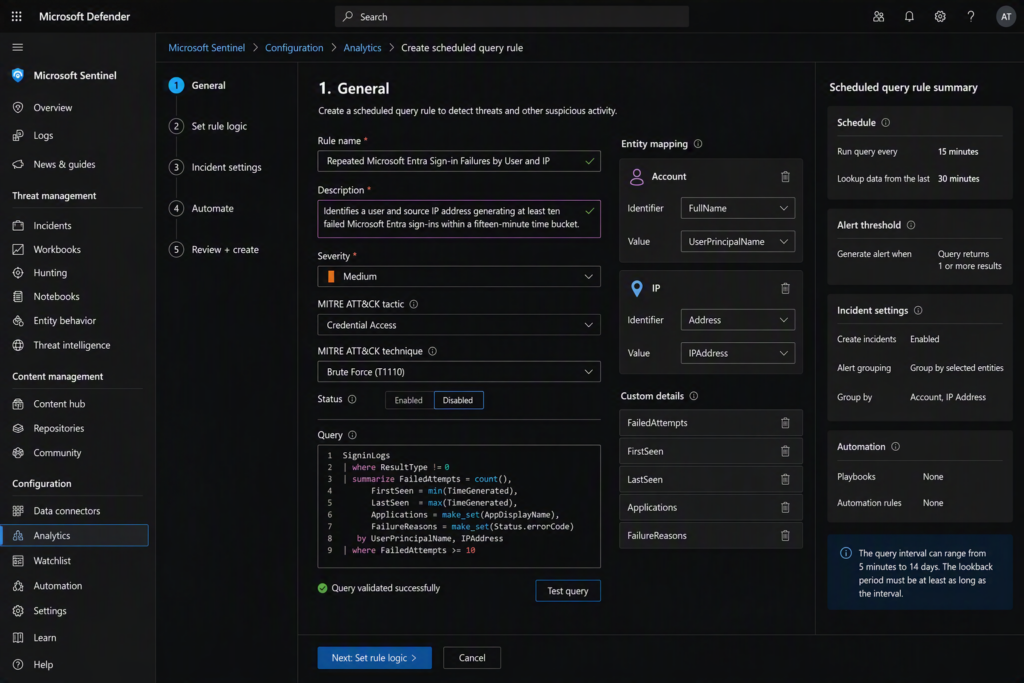
Task: Focus the Search box at top
Action: coord(511,16)
